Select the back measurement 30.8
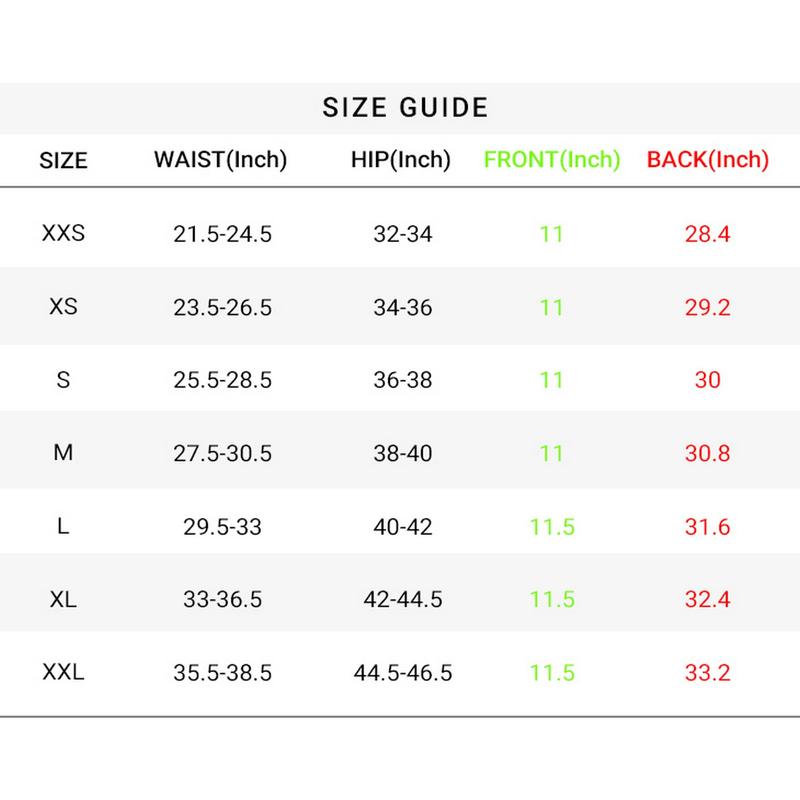 click(x=707, y=453)
